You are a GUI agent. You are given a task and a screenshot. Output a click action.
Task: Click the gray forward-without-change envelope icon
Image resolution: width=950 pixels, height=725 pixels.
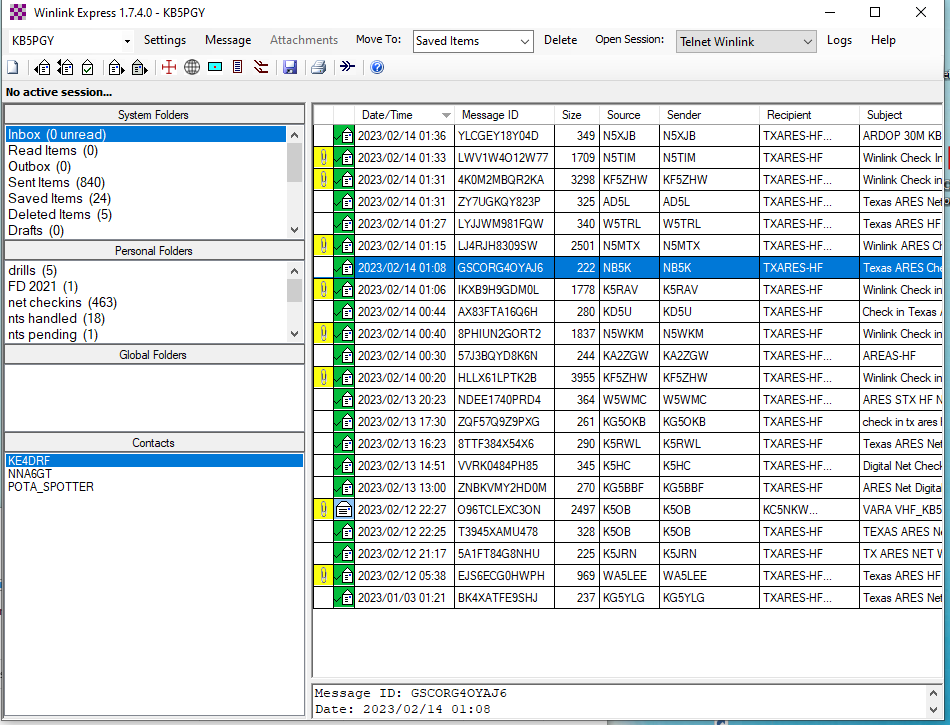pos(140,67)
